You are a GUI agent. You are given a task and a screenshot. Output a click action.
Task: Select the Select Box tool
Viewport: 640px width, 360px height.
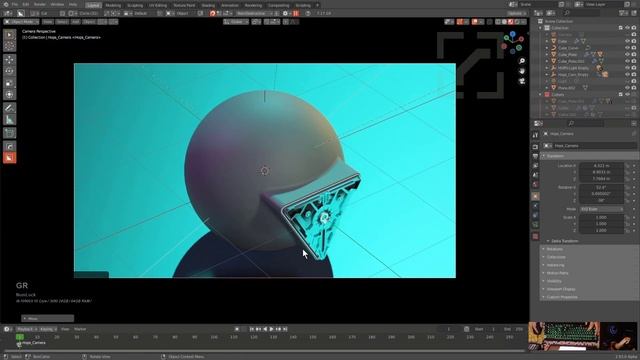point(9,35)
